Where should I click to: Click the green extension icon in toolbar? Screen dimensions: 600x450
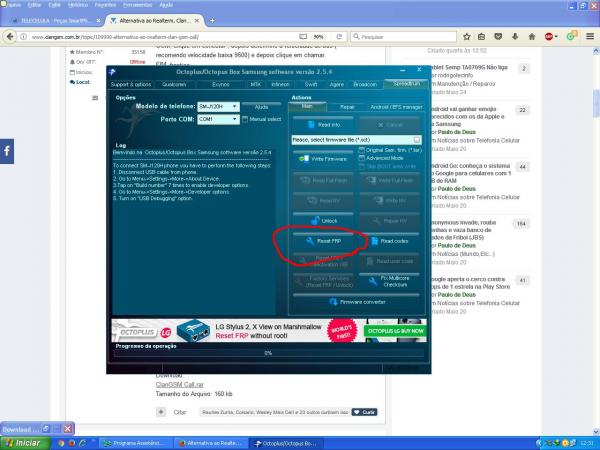(x=572, y=36)
